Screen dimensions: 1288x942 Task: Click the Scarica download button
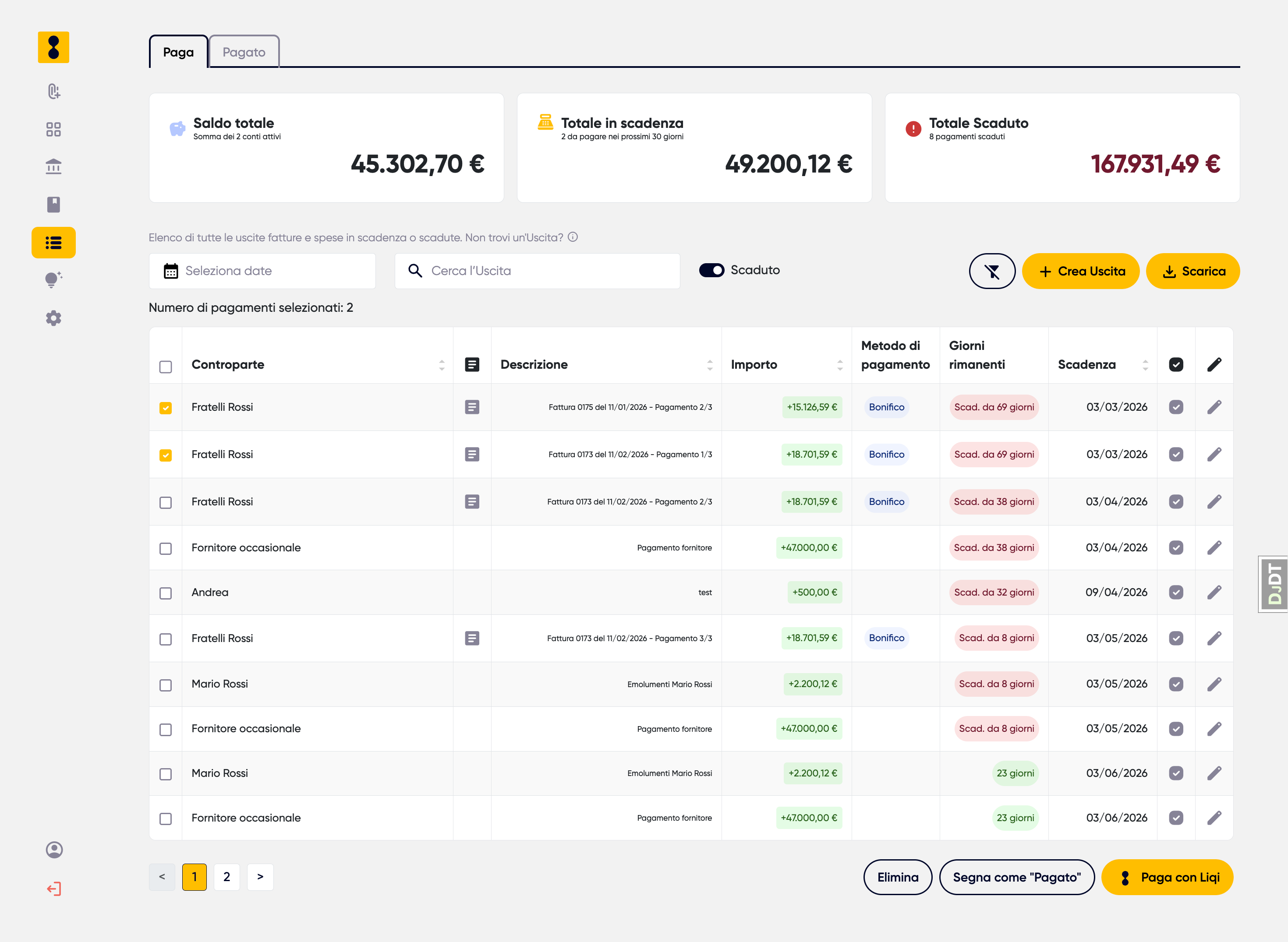click(1193, 271)
